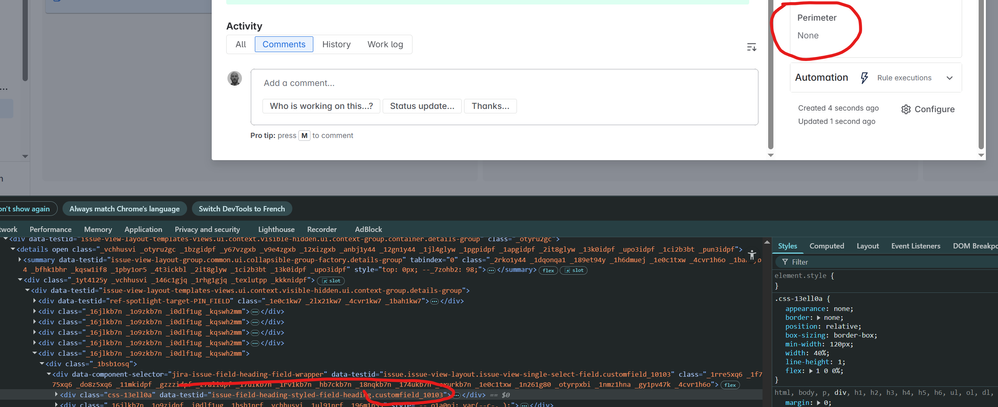
Task: Click Always match Chrome's language
Action: [125, 209]
